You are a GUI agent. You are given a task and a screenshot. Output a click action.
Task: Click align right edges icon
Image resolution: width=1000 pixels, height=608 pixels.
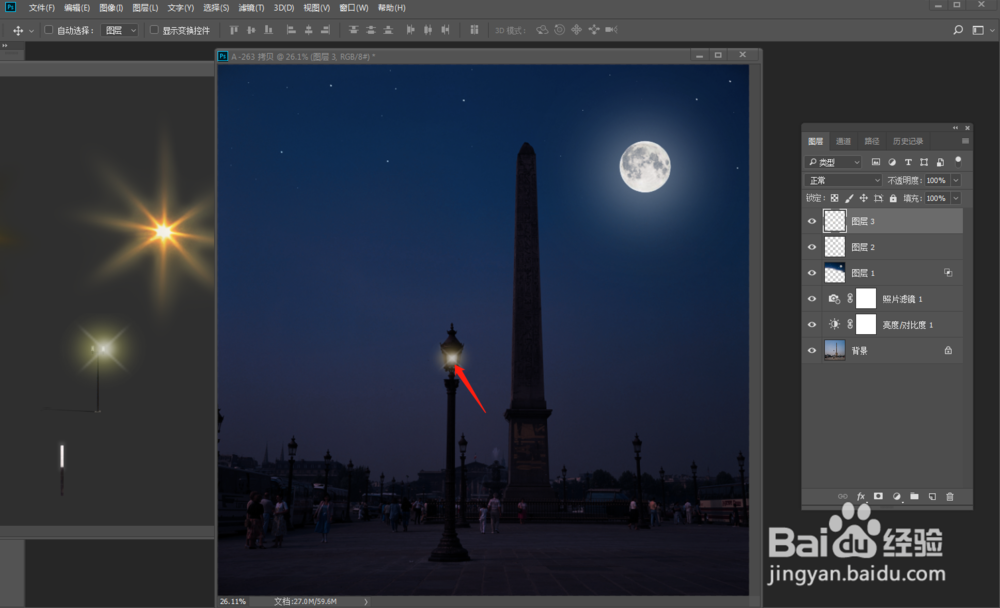click(x=325, y=30)
